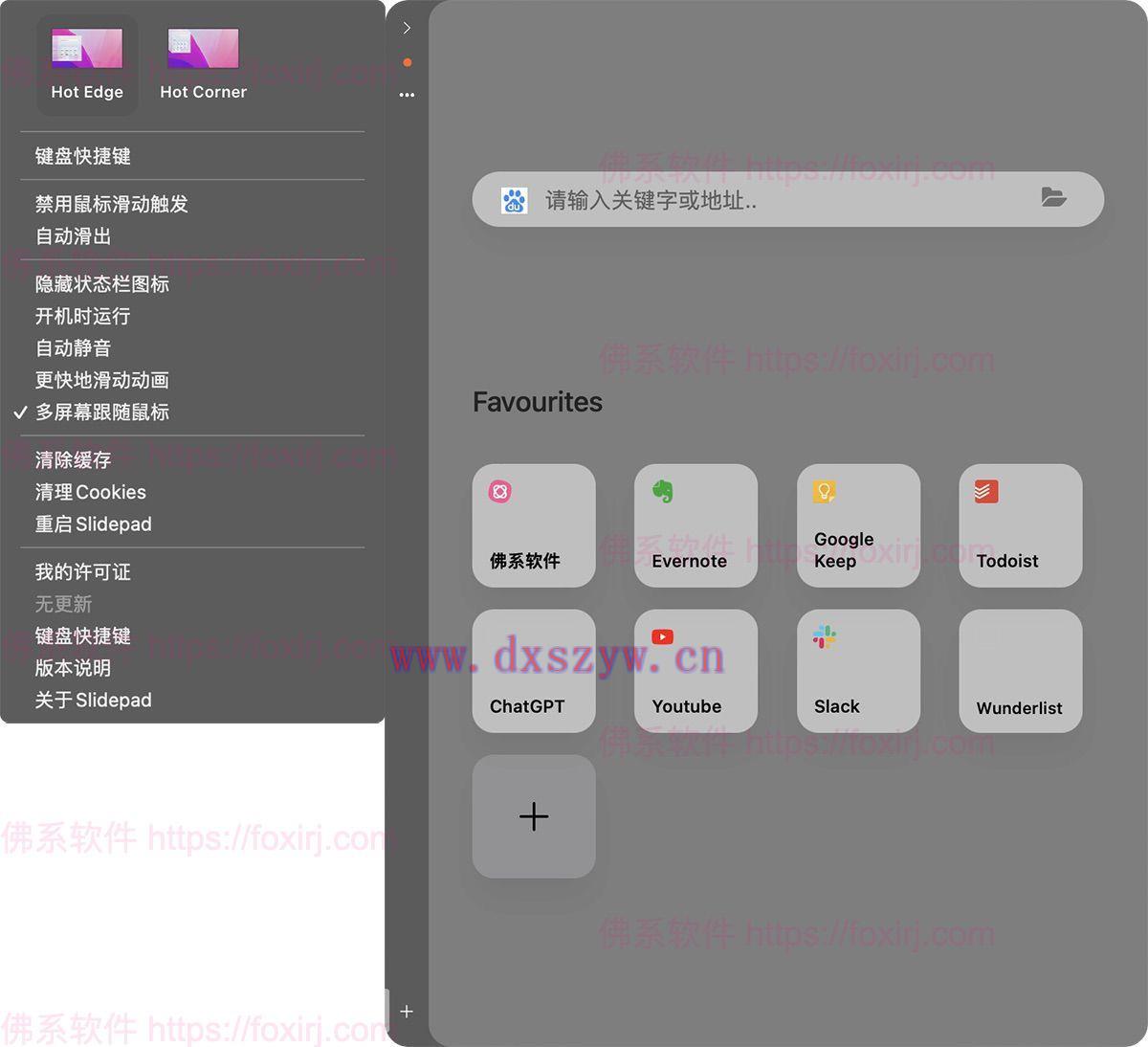Focus the keyword or address search field
The width and height of the screenshot is (1148, 1047).
tap(787, 200)
